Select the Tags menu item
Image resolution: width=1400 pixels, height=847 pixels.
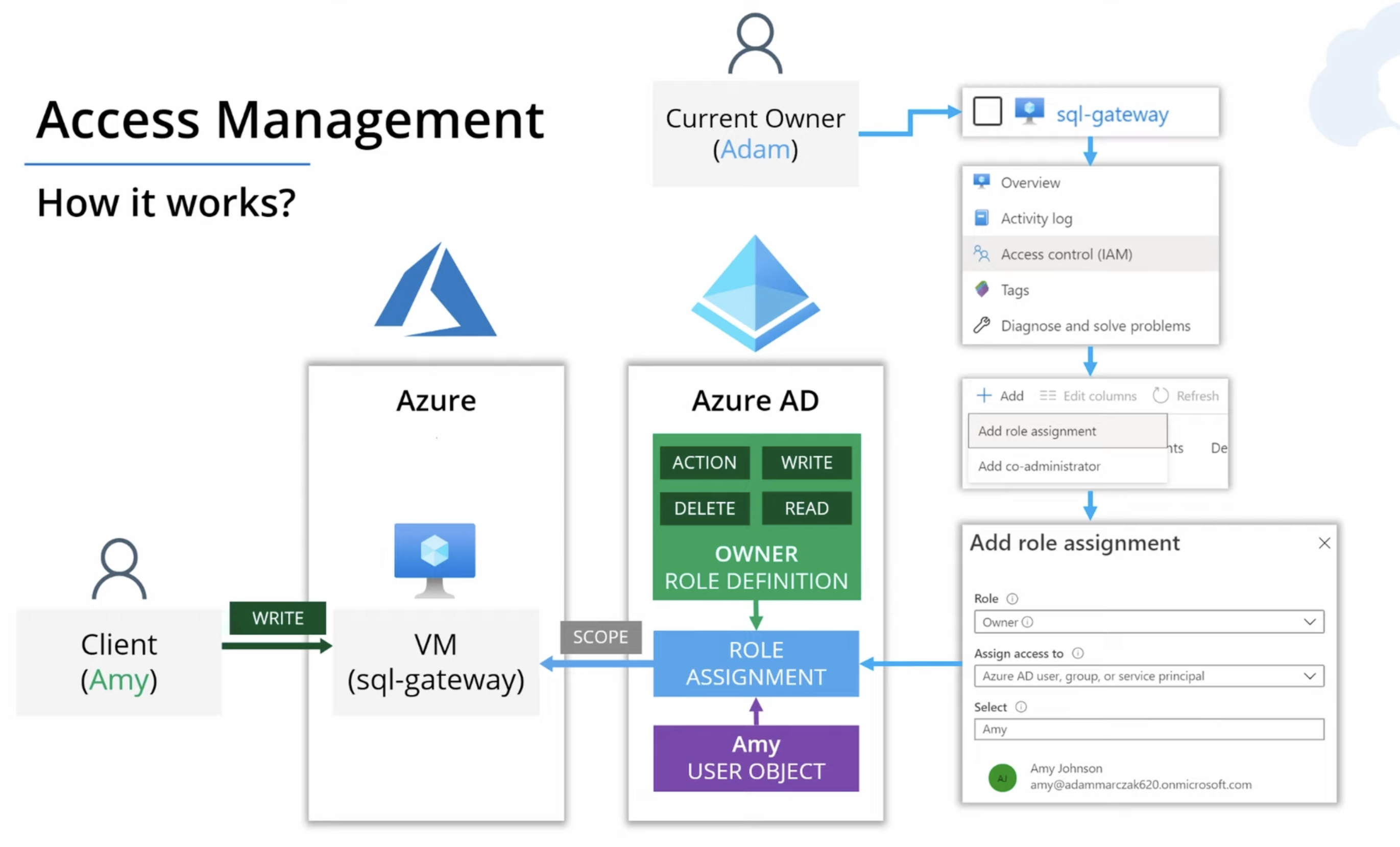(1091, 290)
